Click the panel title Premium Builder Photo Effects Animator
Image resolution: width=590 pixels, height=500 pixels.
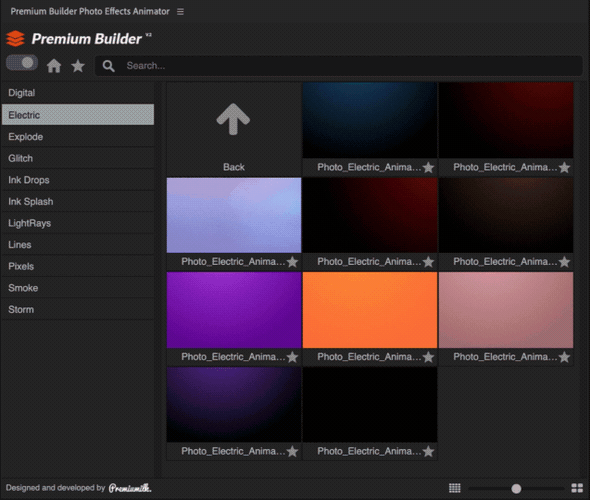90,12
